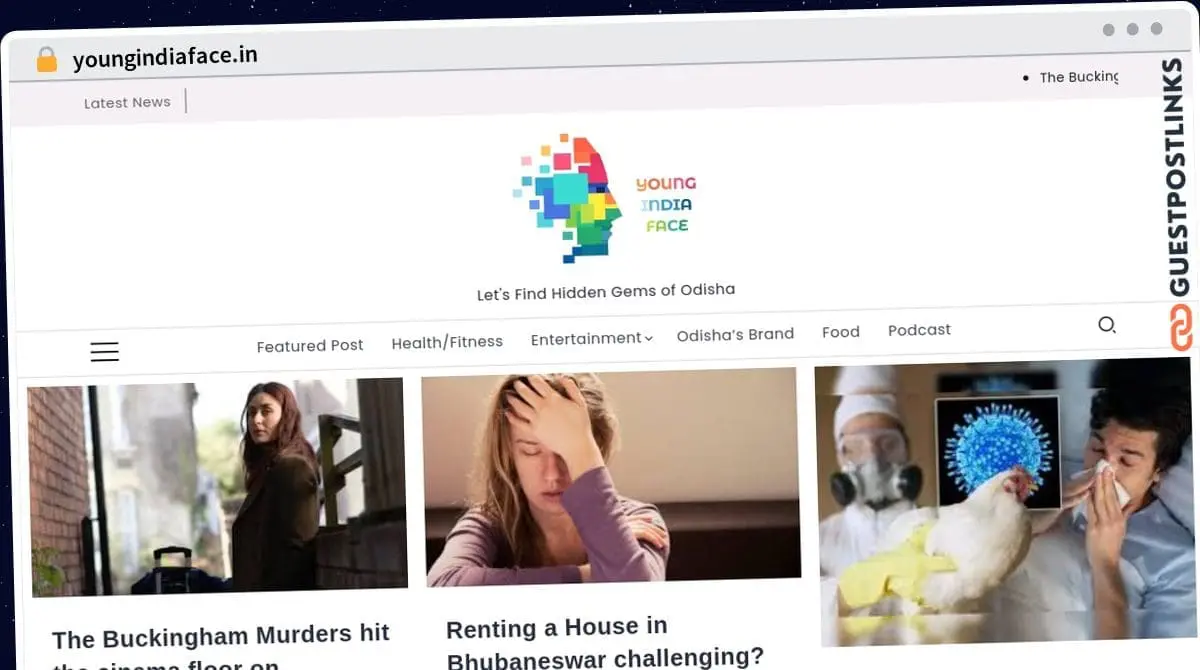Click the bird flu virus article image
Viewport: 1200px width, 670px height.
(1005, 503)
